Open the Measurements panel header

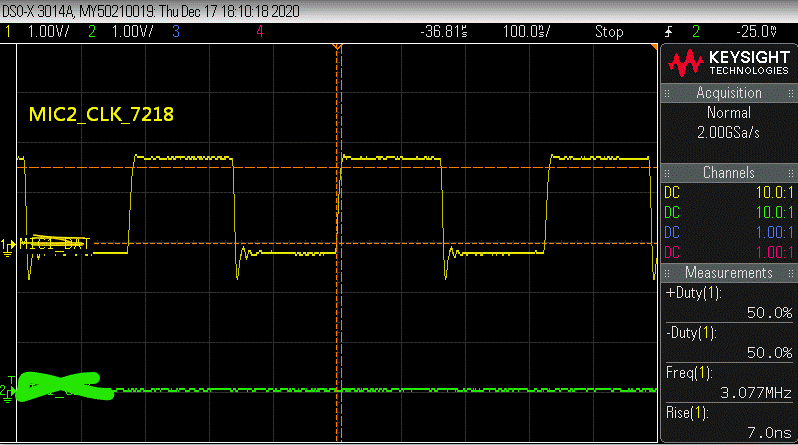click(x=729, y=272)
